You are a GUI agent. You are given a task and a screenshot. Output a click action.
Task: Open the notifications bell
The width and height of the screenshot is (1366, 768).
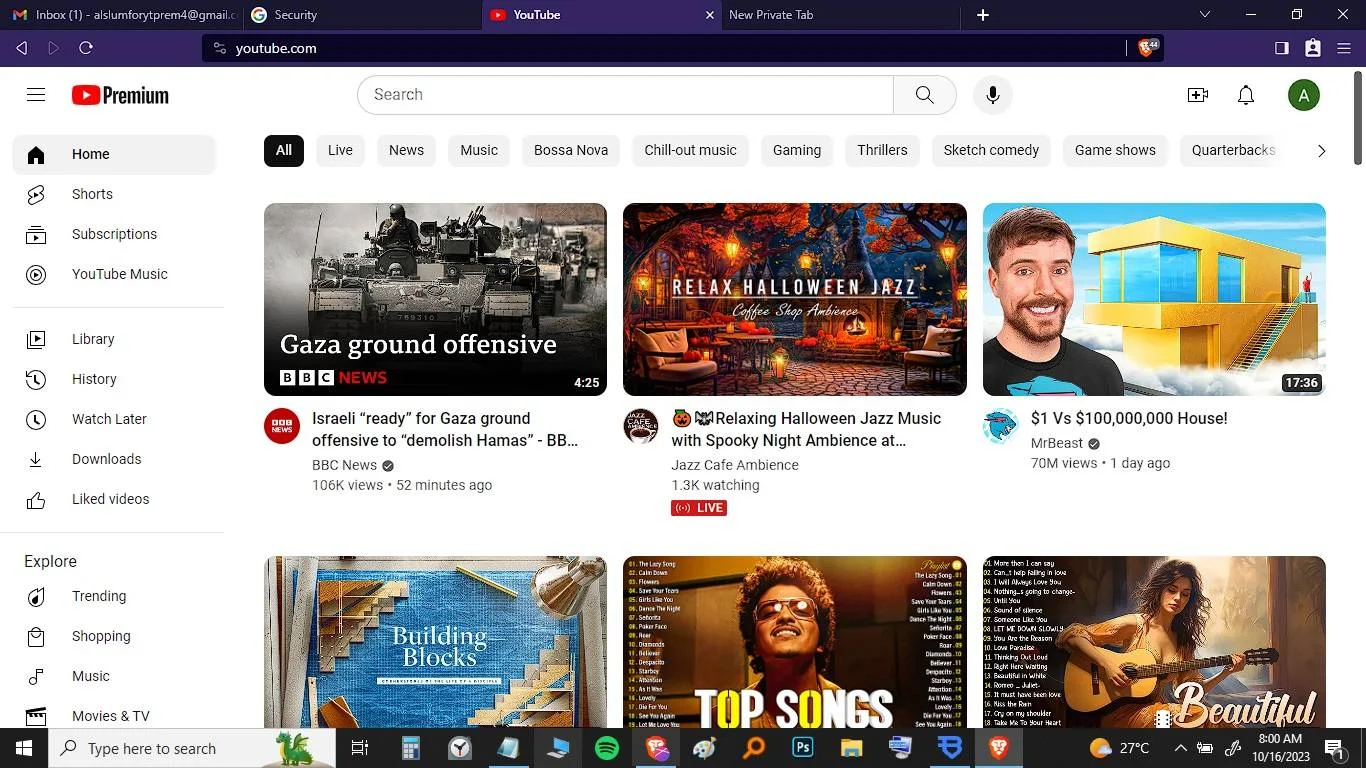[x=1246, y=95]
